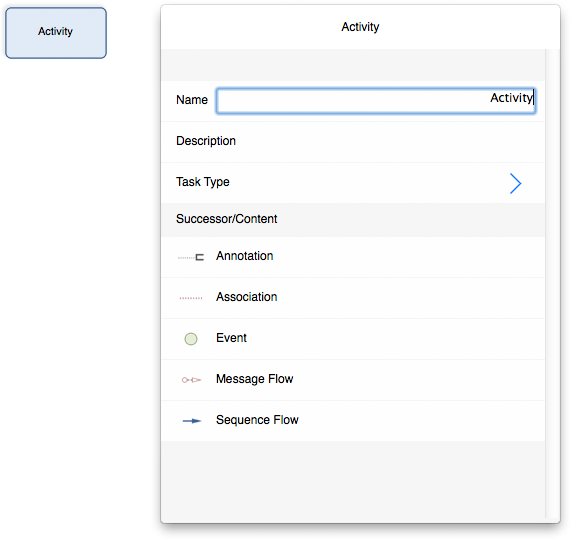
Task: Click the dotted Association line icon
Action: pos(191,298)
